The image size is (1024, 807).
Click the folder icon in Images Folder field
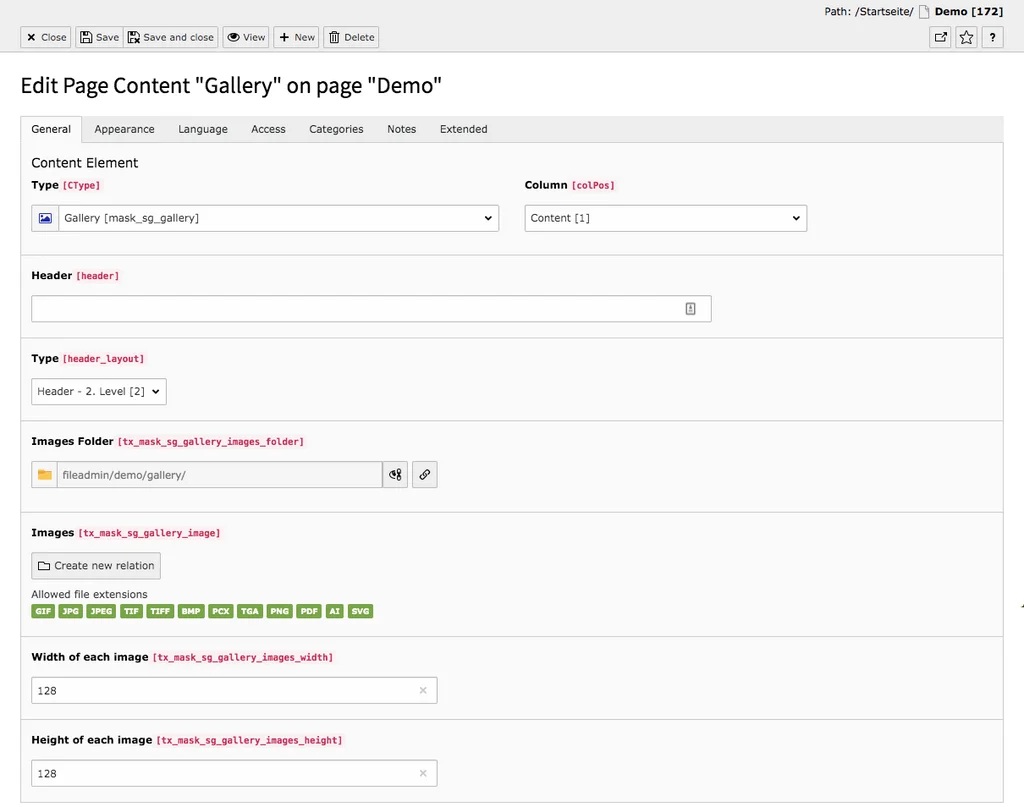[x=43, y=474]
